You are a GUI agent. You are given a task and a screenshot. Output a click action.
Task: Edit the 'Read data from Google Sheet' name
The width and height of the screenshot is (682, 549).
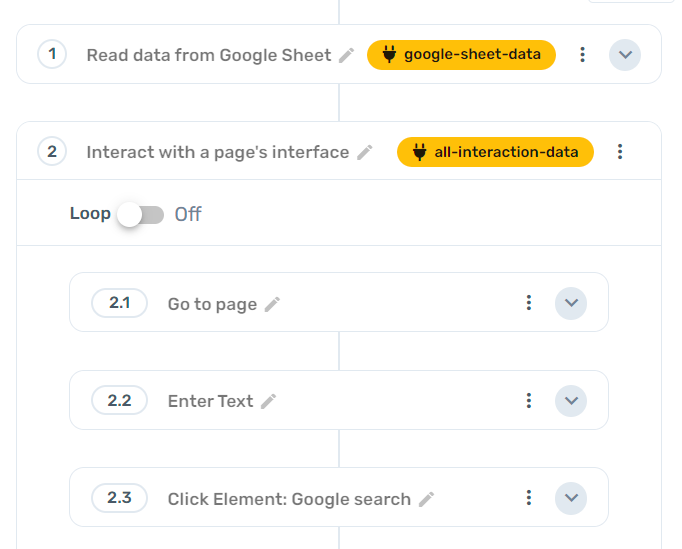[x=347, y=56]
